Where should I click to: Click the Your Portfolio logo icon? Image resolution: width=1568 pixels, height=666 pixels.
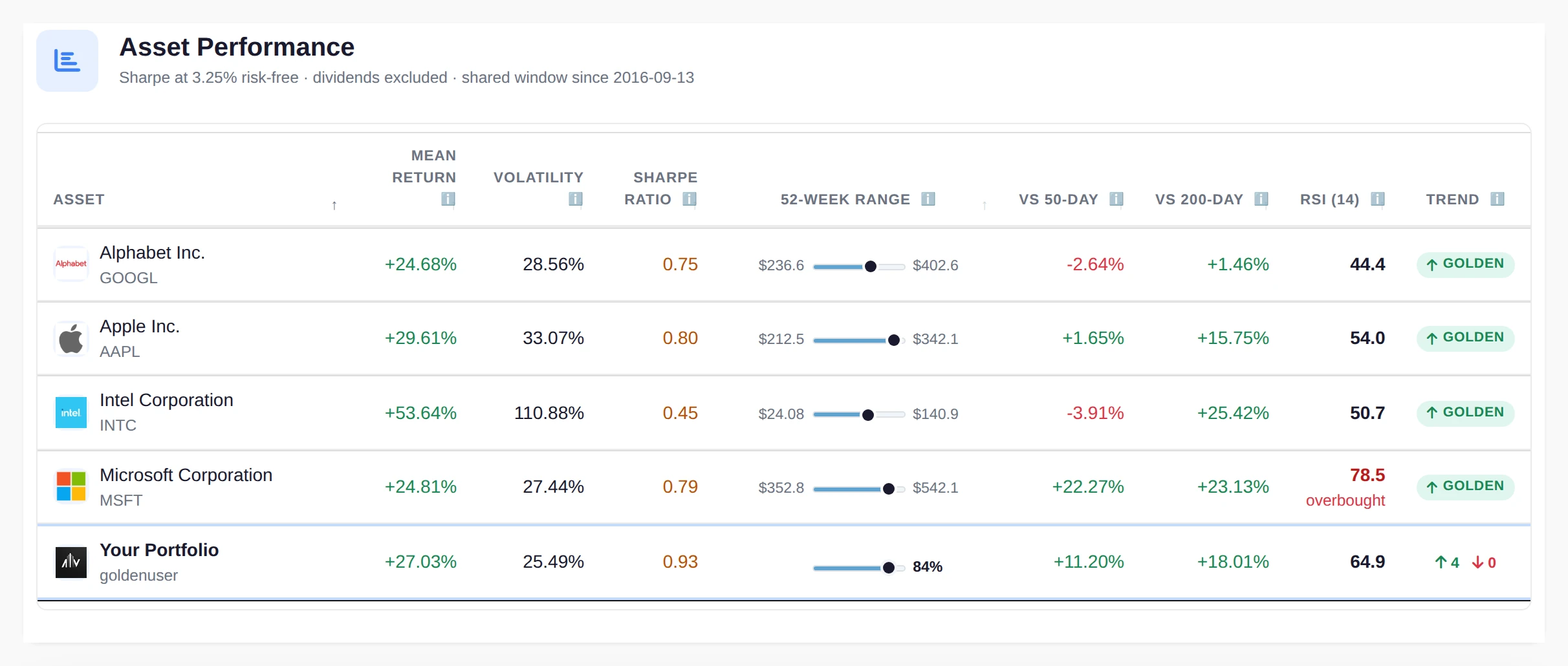tap(71, 562)
